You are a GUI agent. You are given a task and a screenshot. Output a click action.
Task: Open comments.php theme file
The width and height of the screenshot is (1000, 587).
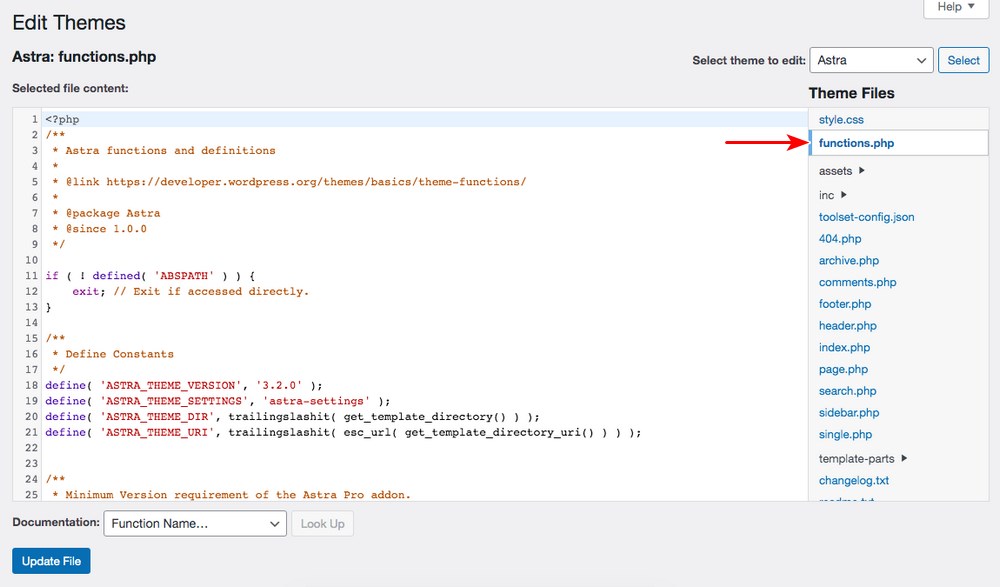[x=857, y=283]
